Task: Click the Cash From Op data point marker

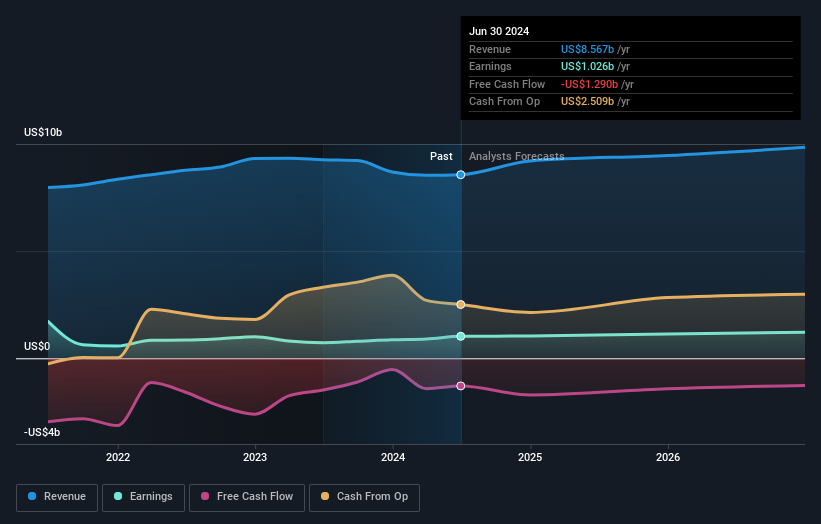Action: (x=461, y=305)
